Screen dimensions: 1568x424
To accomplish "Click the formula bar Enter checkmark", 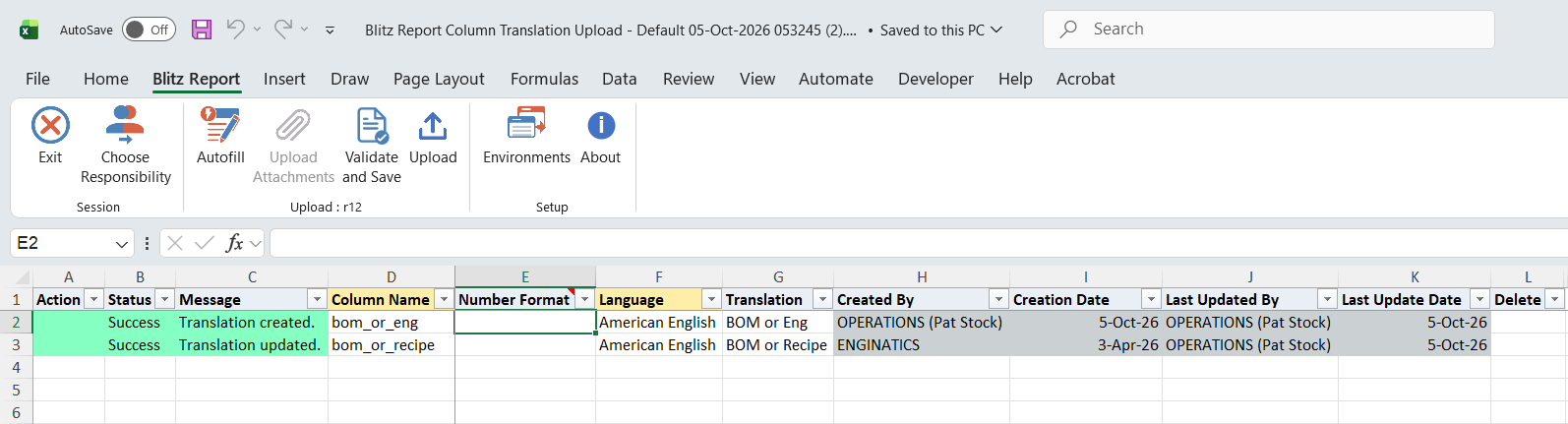I will click(x=205, y=243).
